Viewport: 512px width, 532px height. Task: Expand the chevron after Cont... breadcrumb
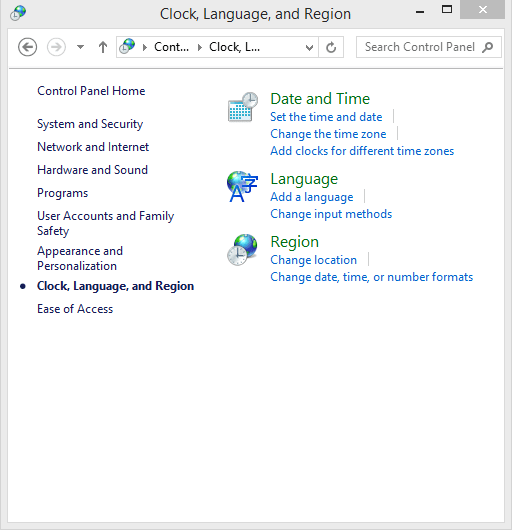pyautogui.click(x=200, y=47)
